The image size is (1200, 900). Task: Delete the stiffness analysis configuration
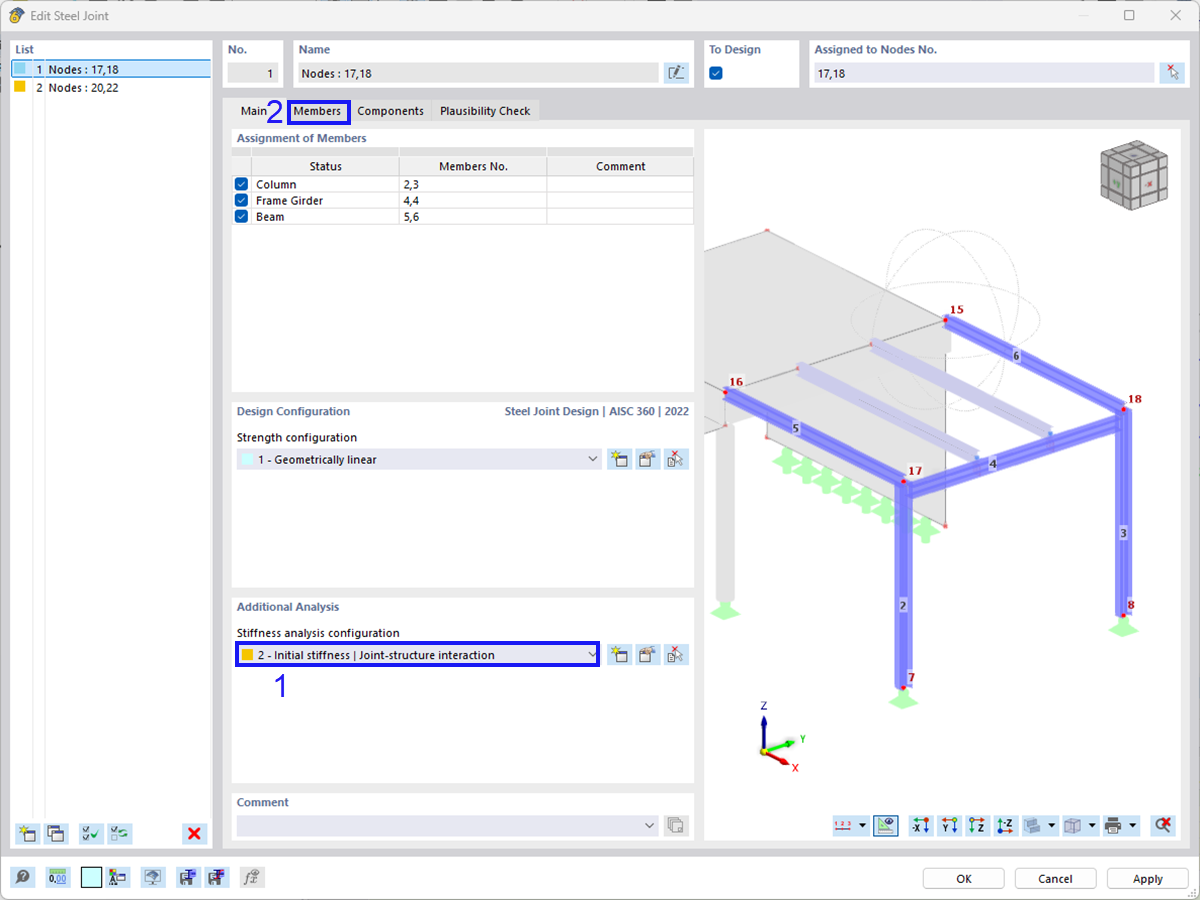(x=677, y=655)
